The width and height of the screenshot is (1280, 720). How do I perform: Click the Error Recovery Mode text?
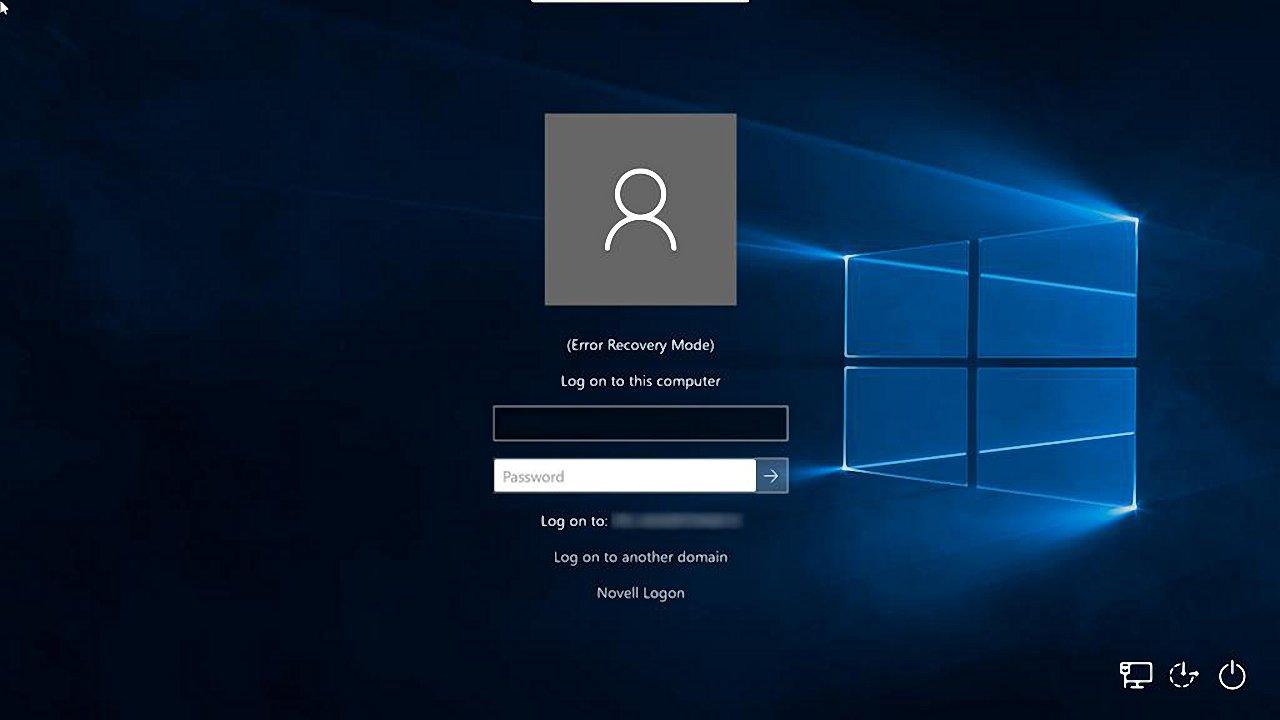[x=640, y=344]
